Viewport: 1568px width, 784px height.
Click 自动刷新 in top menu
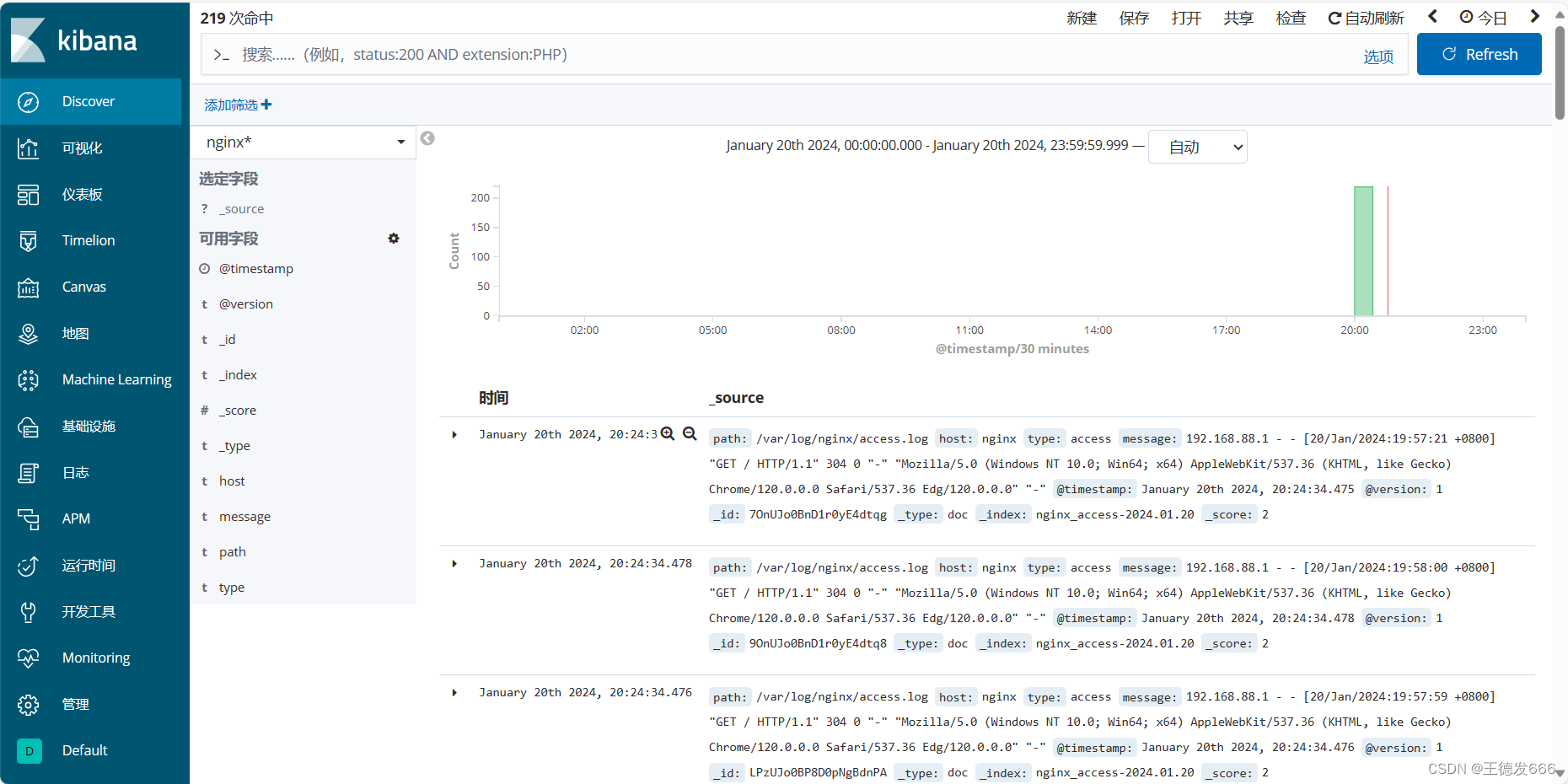pyautogui.click(x=1366, y=18)
